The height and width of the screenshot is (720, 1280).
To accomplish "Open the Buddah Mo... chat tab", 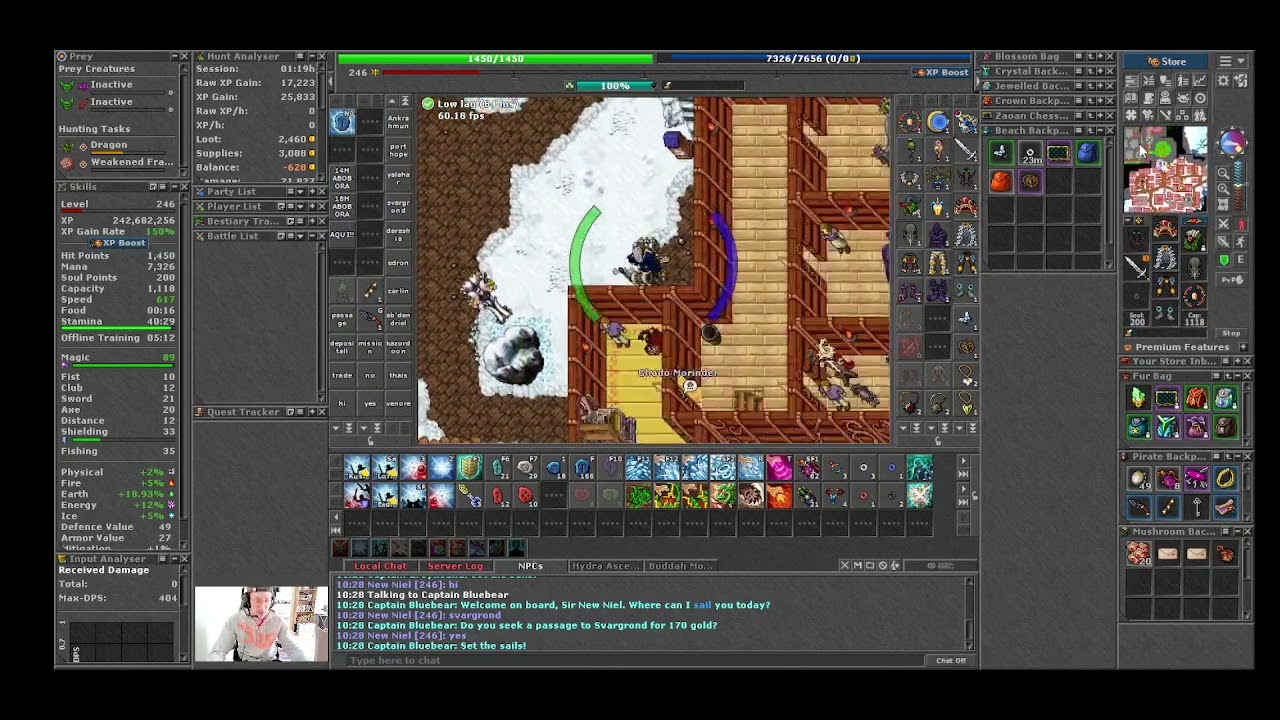I will click(680, 566).
